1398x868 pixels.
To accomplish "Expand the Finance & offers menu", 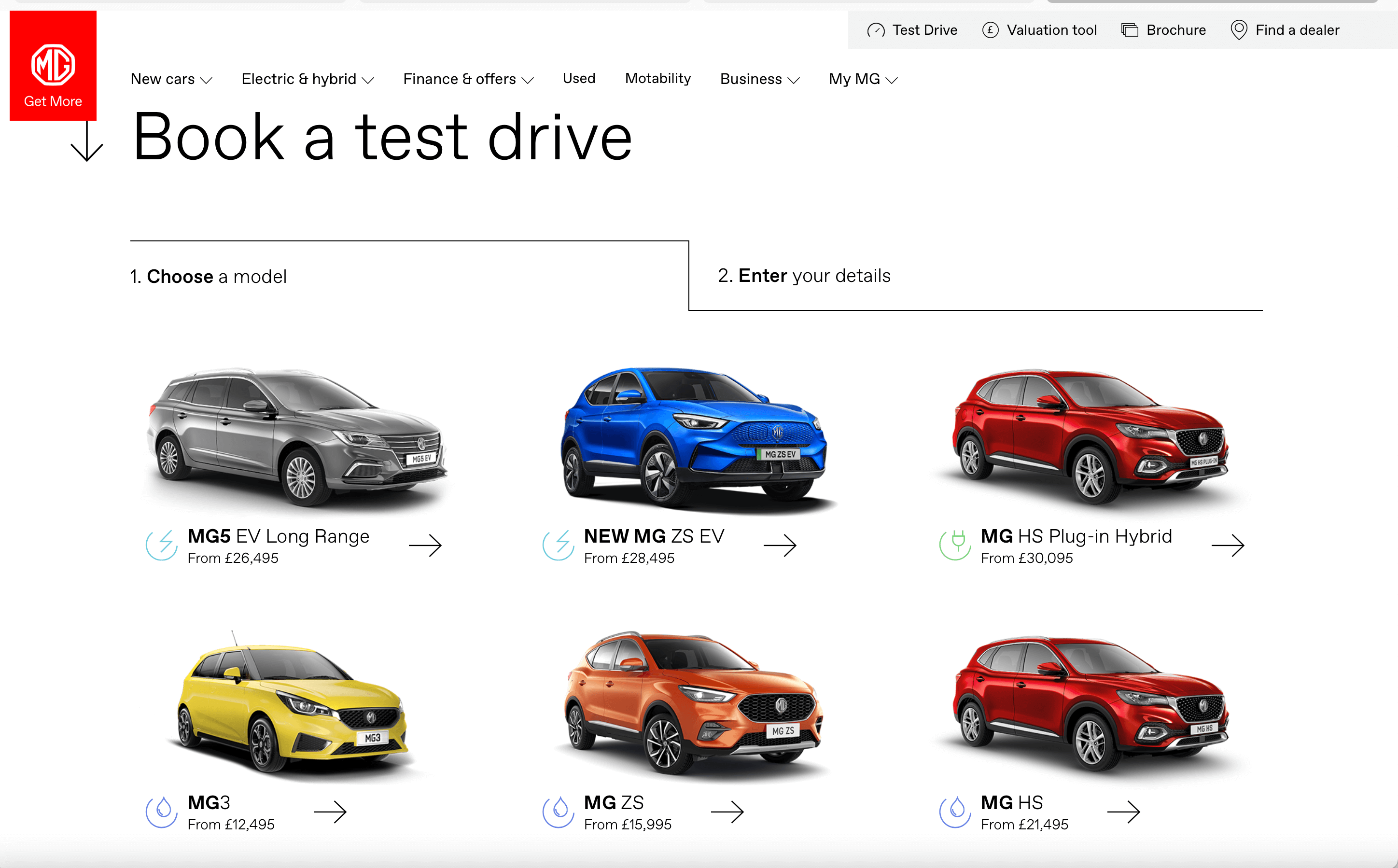I will 468,79.
